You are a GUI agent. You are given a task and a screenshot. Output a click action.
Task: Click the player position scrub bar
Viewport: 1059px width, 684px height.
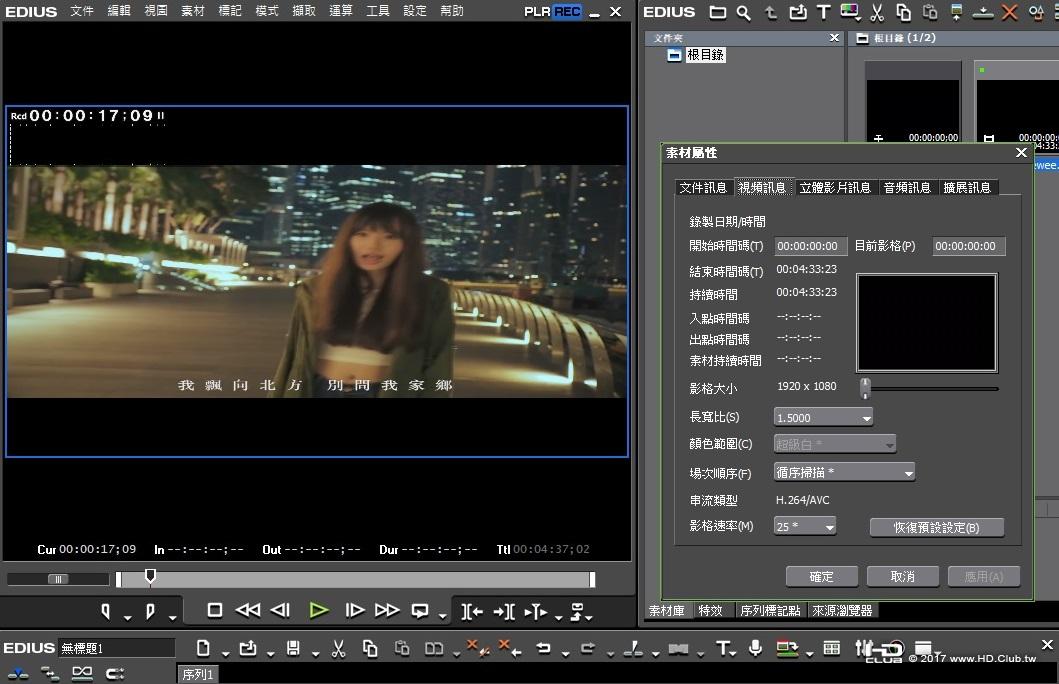tap(355, 579)
